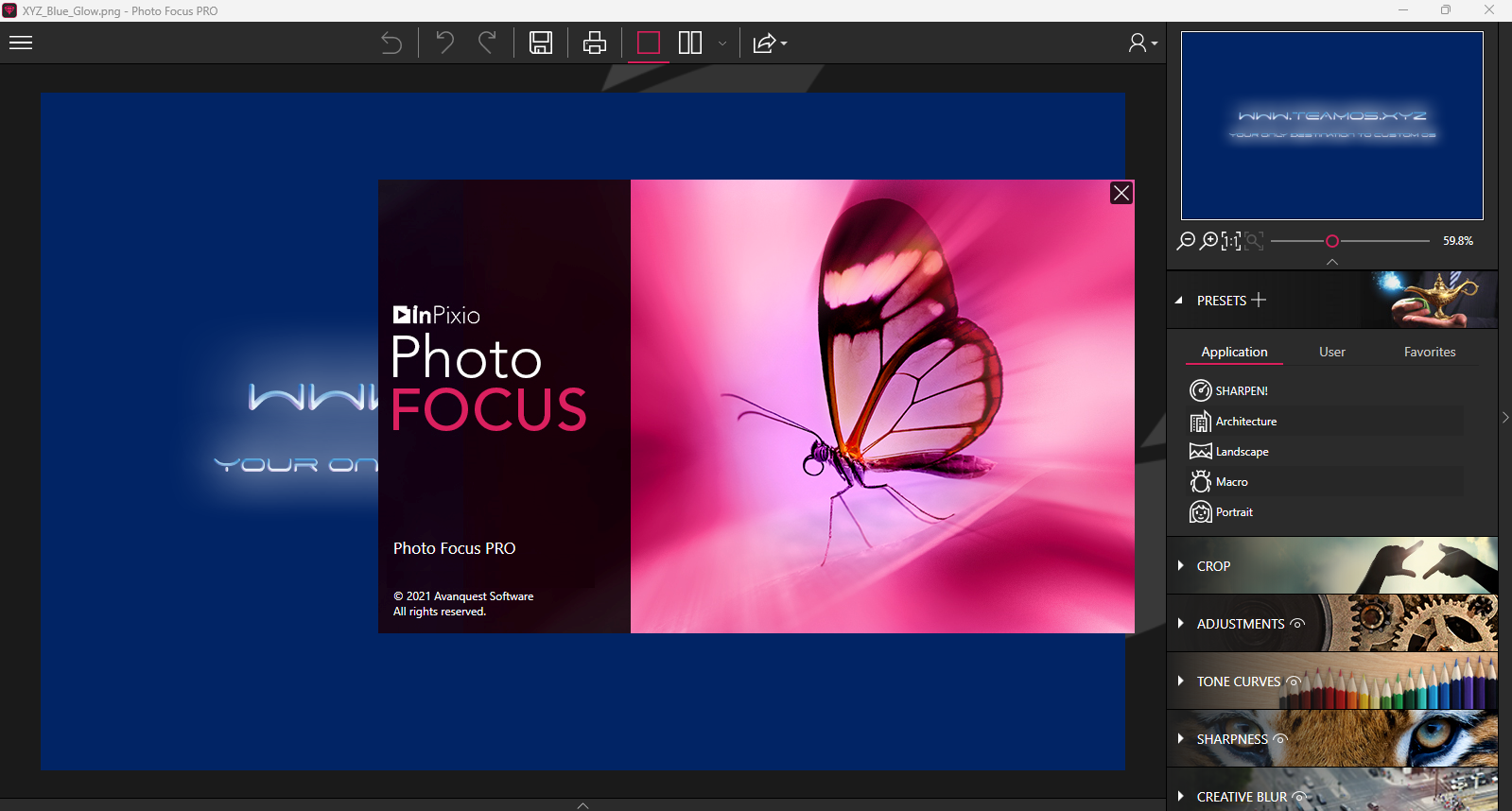
Task: Open the share export menu
Action: tap(769, 43)
